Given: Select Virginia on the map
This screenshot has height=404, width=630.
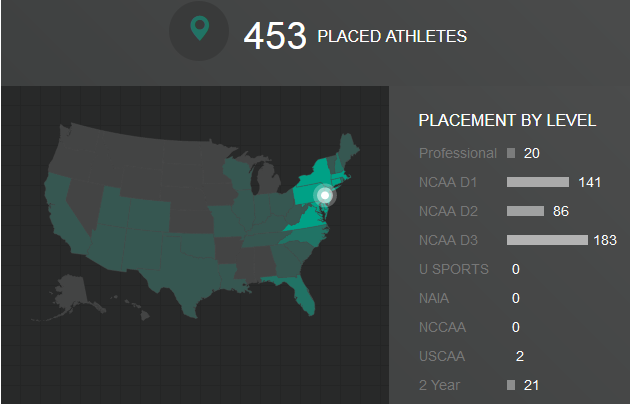Looking at the screenshot, I should click(307, 219).
